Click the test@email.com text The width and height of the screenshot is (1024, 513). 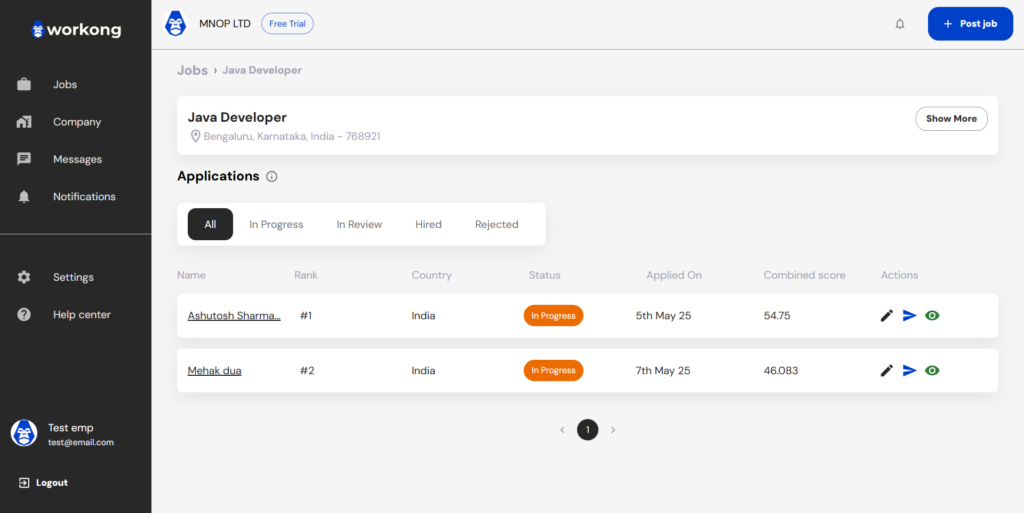pos(81,443)
